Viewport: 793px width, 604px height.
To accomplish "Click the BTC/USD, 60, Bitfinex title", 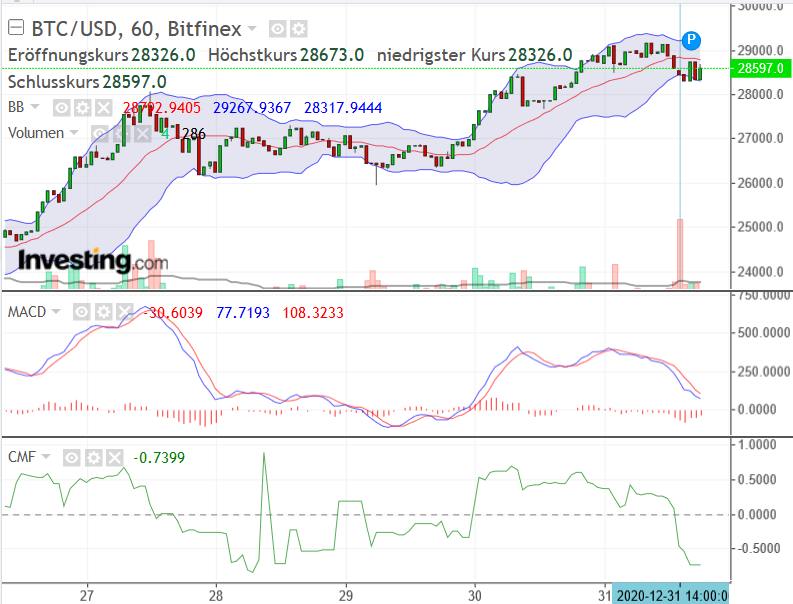I will pyautogui.click(x=136, y=29).
